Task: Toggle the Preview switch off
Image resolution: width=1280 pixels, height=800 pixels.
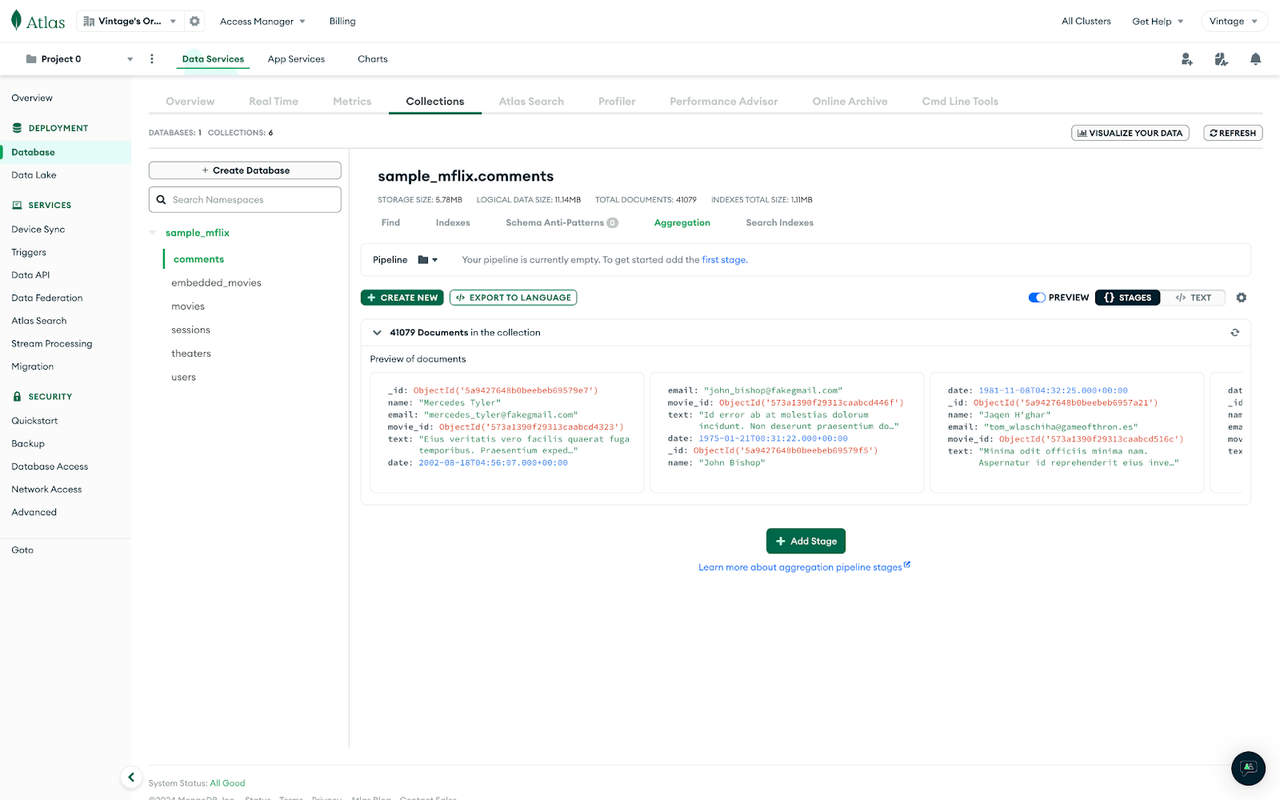Action: pyautogui.click(x=1037, y=297)
